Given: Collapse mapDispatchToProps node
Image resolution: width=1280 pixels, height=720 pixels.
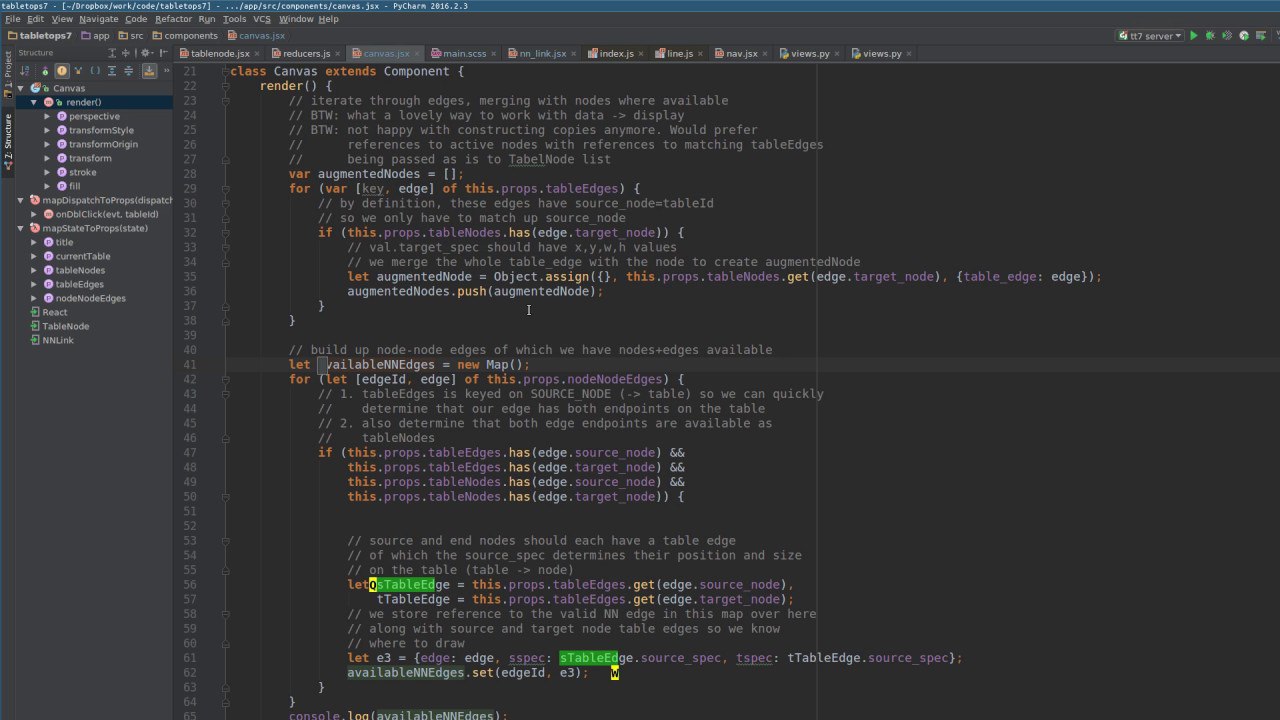Looking at the screenshot, I should point(20,200).
